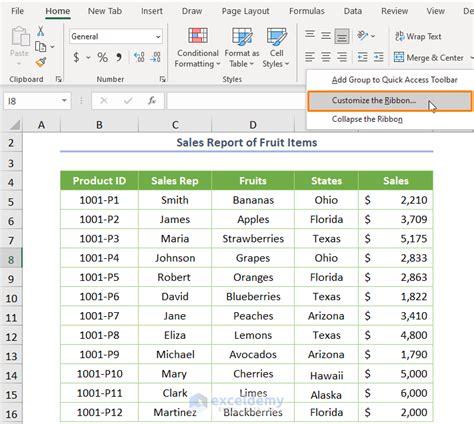This screenshot has height=424, width=474.
Task: Apply Accounting dollar number format
Action: pyautogui.click(x=76, y=57)
